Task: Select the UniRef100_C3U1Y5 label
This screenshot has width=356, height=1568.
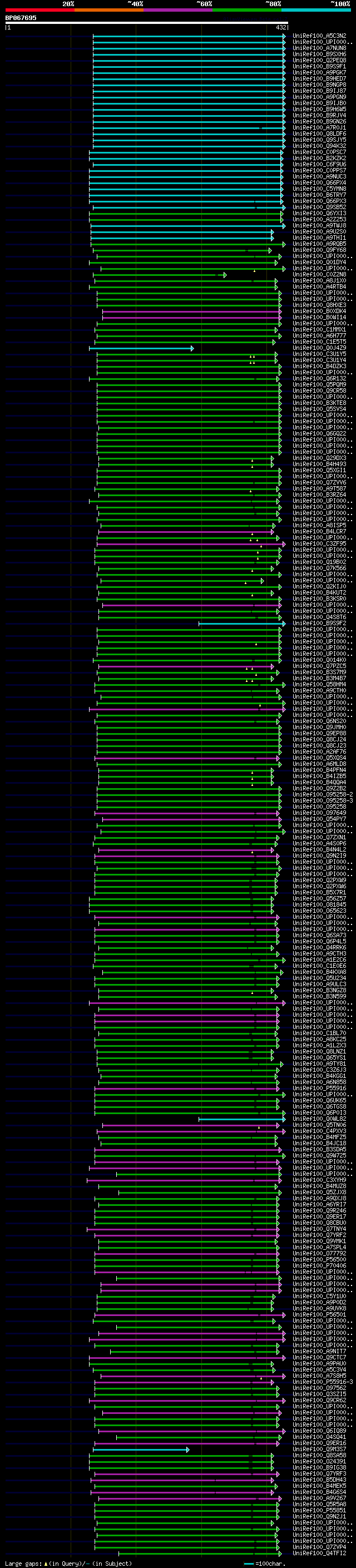Action: 319,354
